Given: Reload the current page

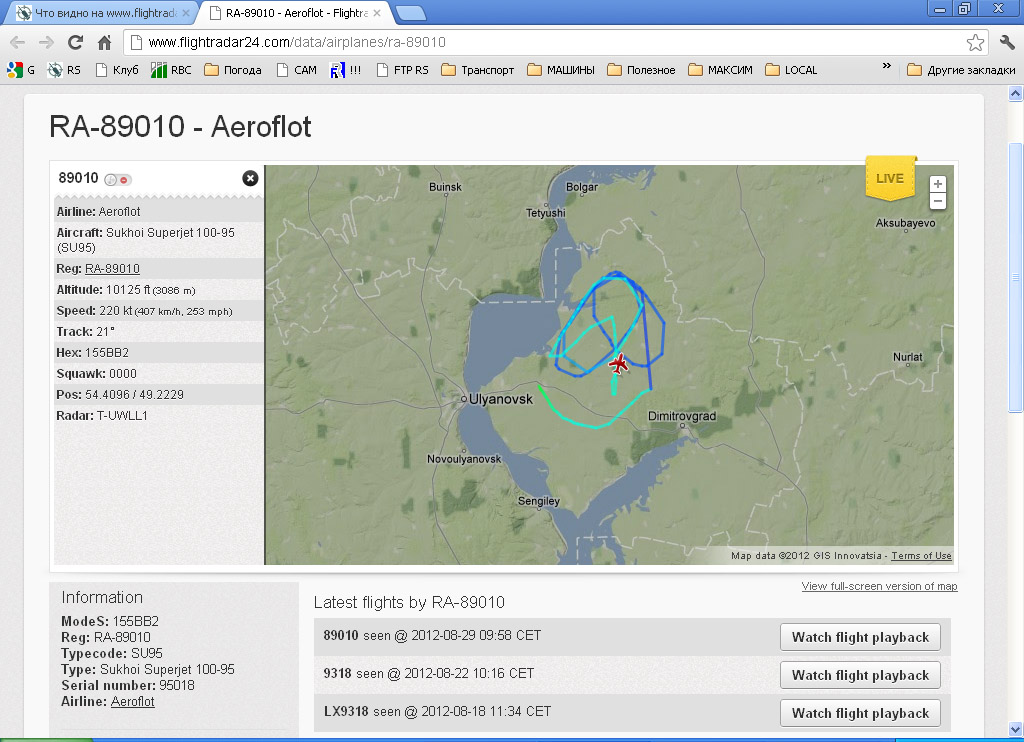Looking at the screenshot, I should point(75,42).
